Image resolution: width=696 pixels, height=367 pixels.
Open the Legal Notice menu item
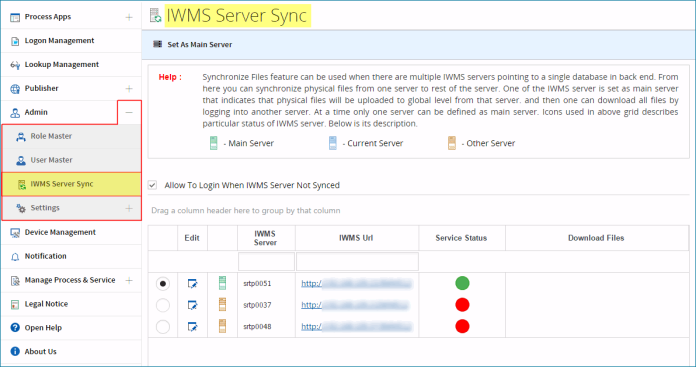(71, 304)
